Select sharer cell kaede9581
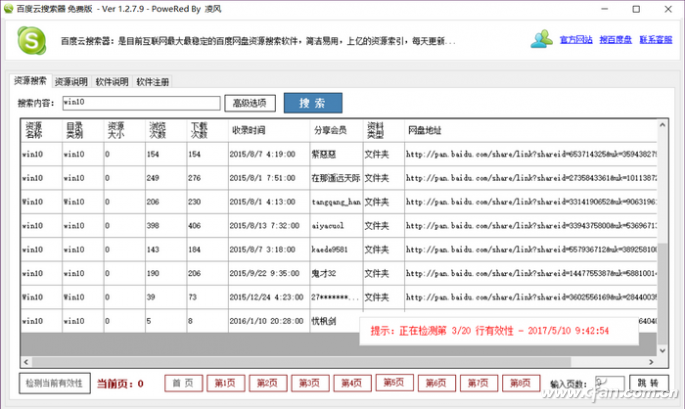685x409 pixels. pyautogui.click(x=336, y=250)
